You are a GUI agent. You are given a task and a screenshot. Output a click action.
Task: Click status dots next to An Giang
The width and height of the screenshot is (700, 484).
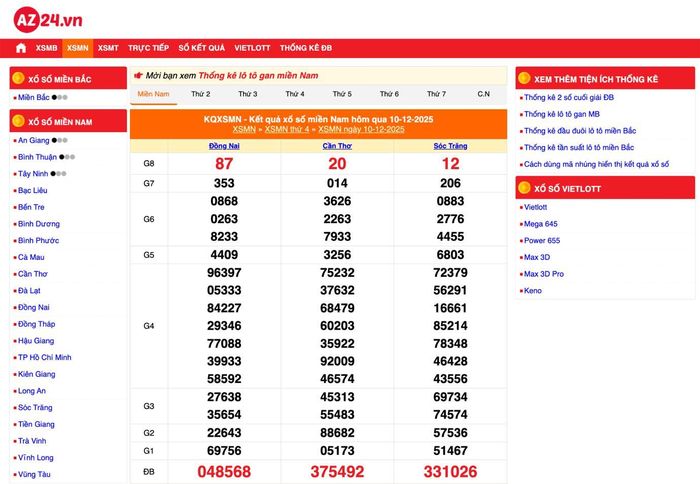click(59, 140)
